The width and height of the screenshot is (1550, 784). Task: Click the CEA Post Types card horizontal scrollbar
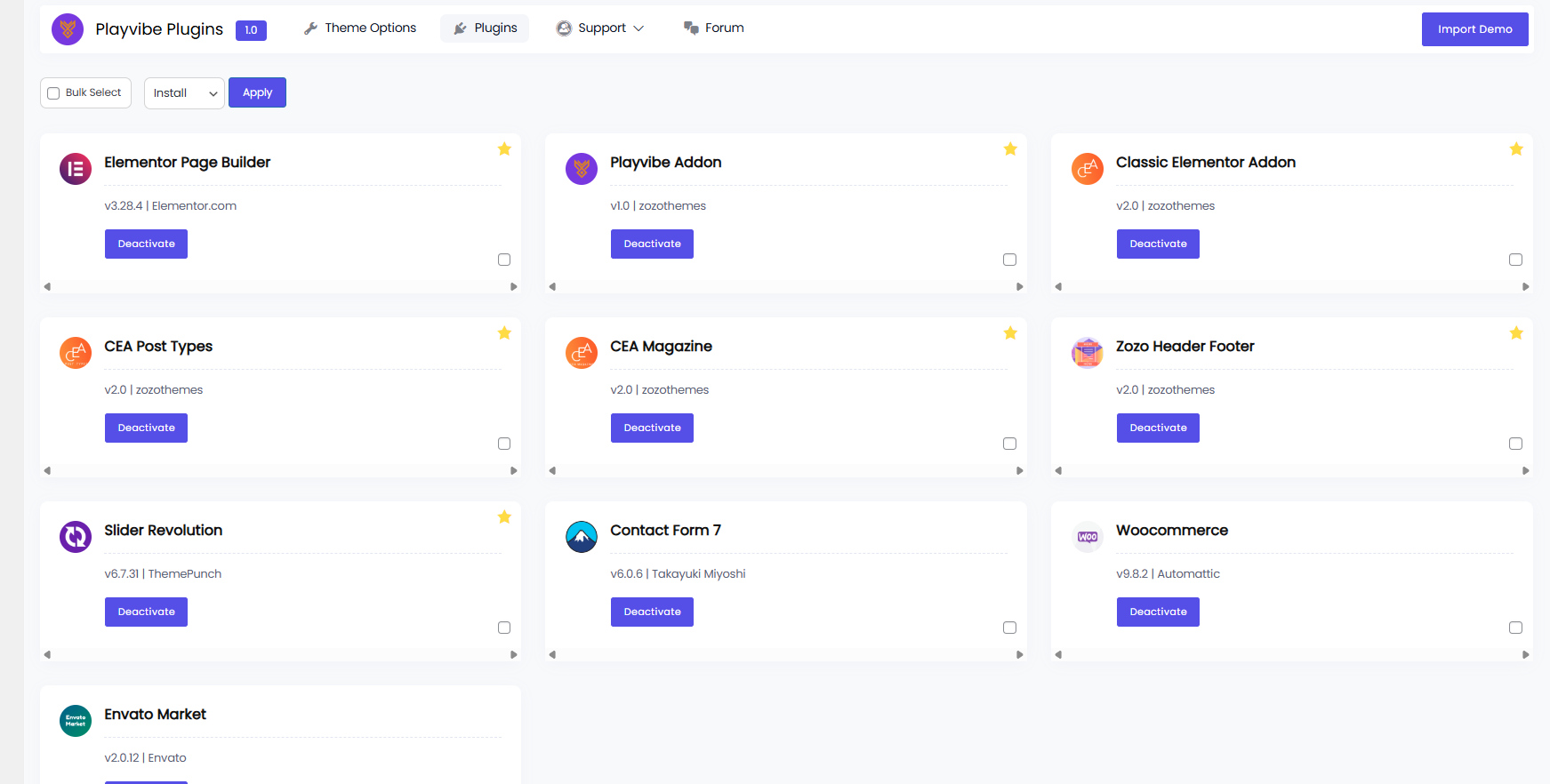pyautogui.click(x=280, y=471)
